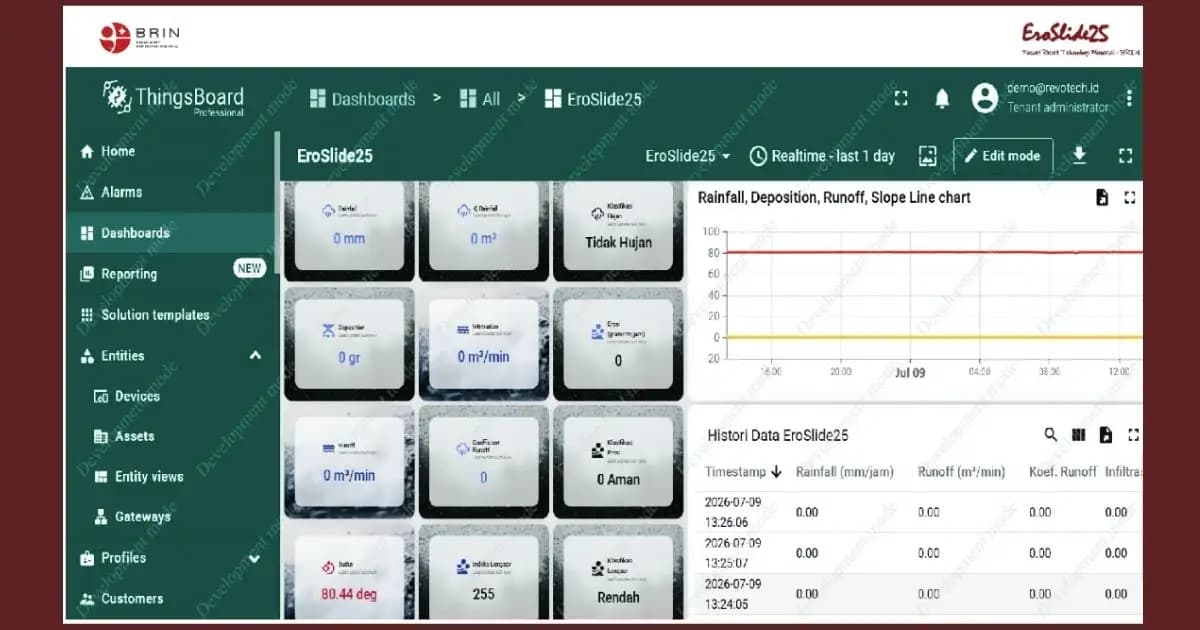Toggle fullscreen from the top header
The height and width of the screenshot is (630, 1200).
click(x=901, y=98)
